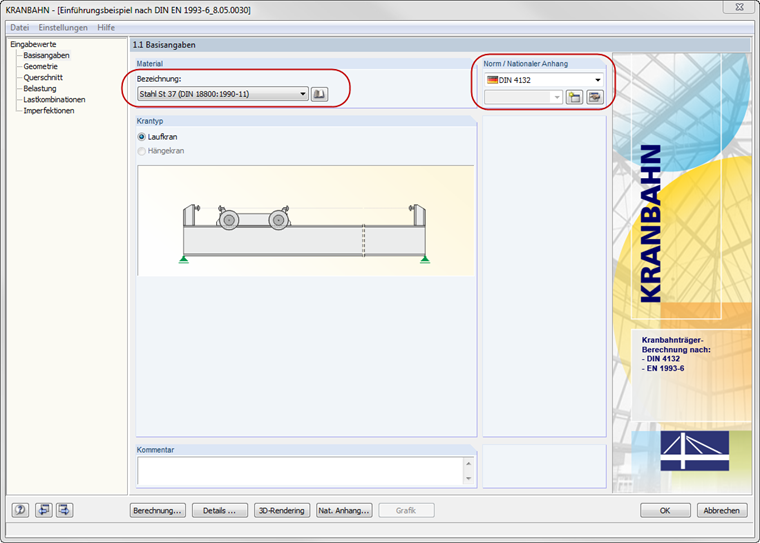Viewport: 760px width, 543px height.
Task: Select Lastkombinationen in the tree
Action: [x=54, y=100]
